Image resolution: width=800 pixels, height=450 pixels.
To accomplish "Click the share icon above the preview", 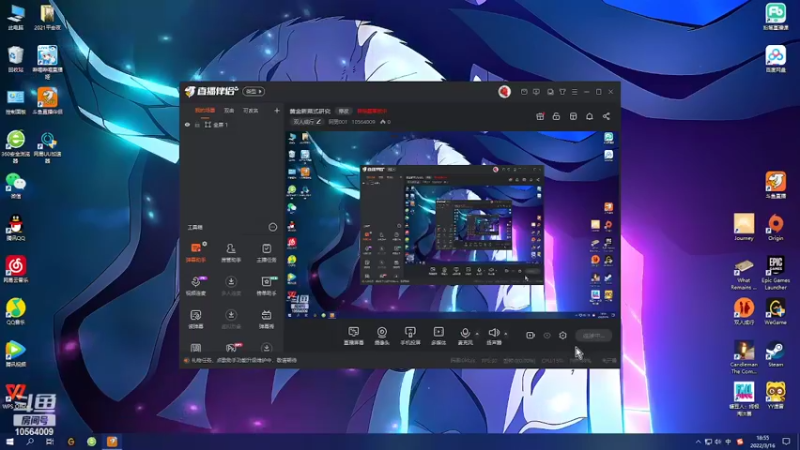I will 606,116.
